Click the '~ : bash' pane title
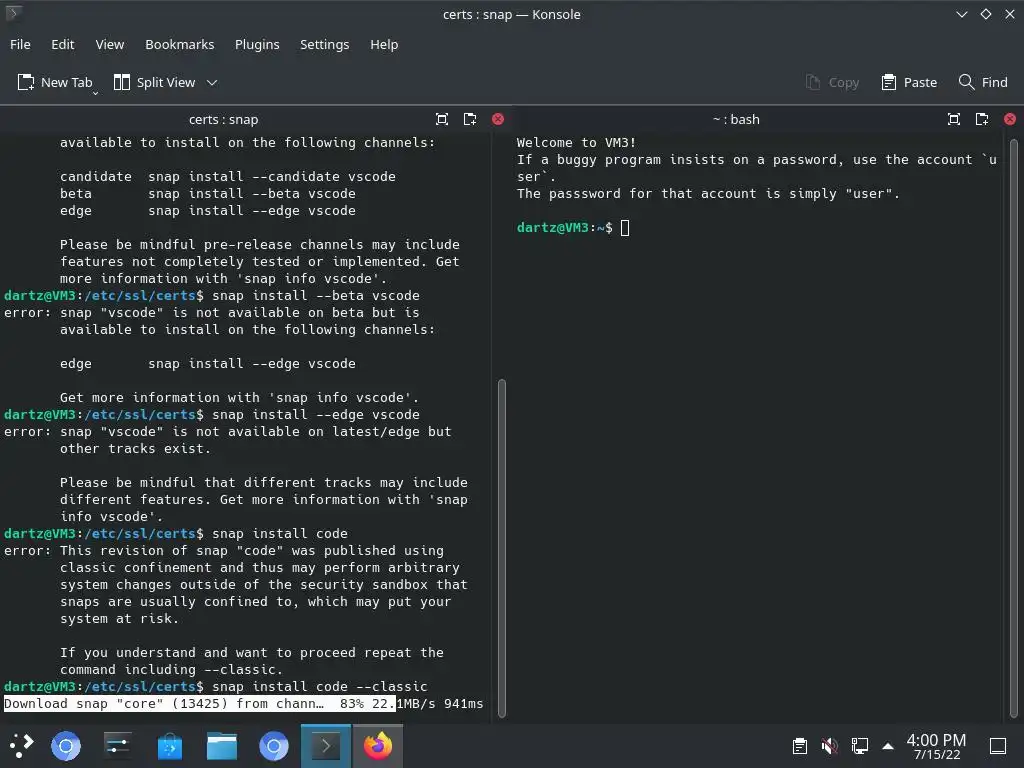The height and width of the screenshot is (768, 1024). click(x=736, y=120)
